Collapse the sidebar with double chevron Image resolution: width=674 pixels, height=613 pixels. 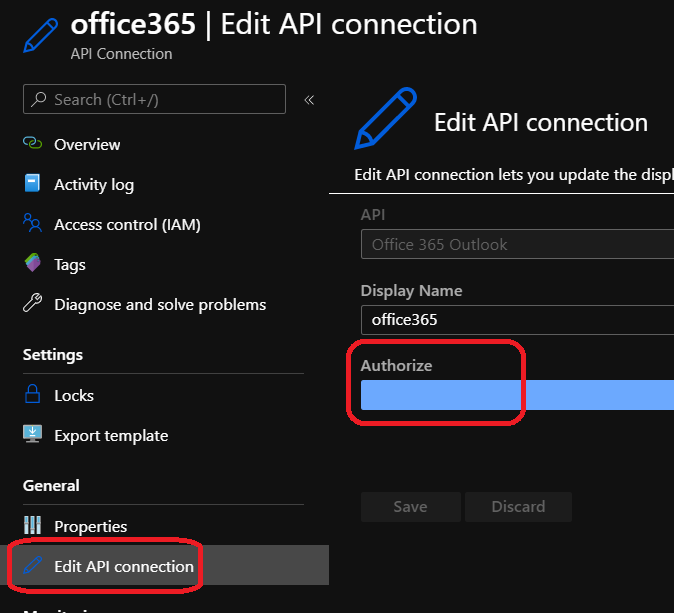coord(309,100)
